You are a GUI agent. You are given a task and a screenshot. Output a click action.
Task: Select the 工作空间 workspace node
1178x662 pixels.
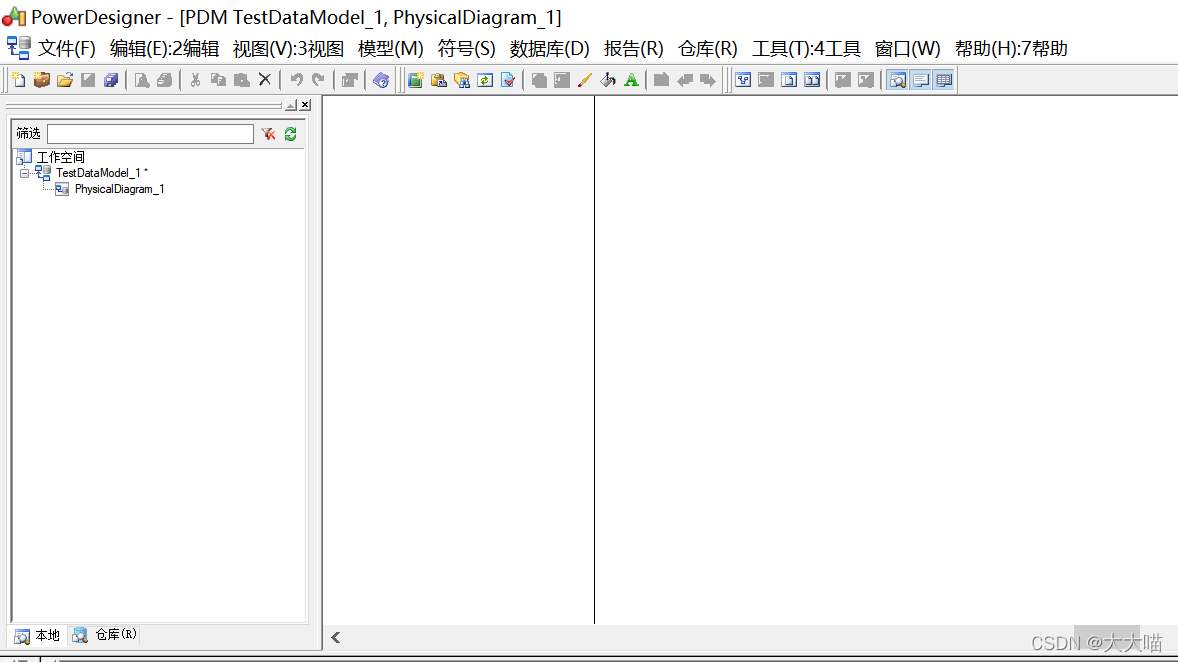click(x=61, y=157)
